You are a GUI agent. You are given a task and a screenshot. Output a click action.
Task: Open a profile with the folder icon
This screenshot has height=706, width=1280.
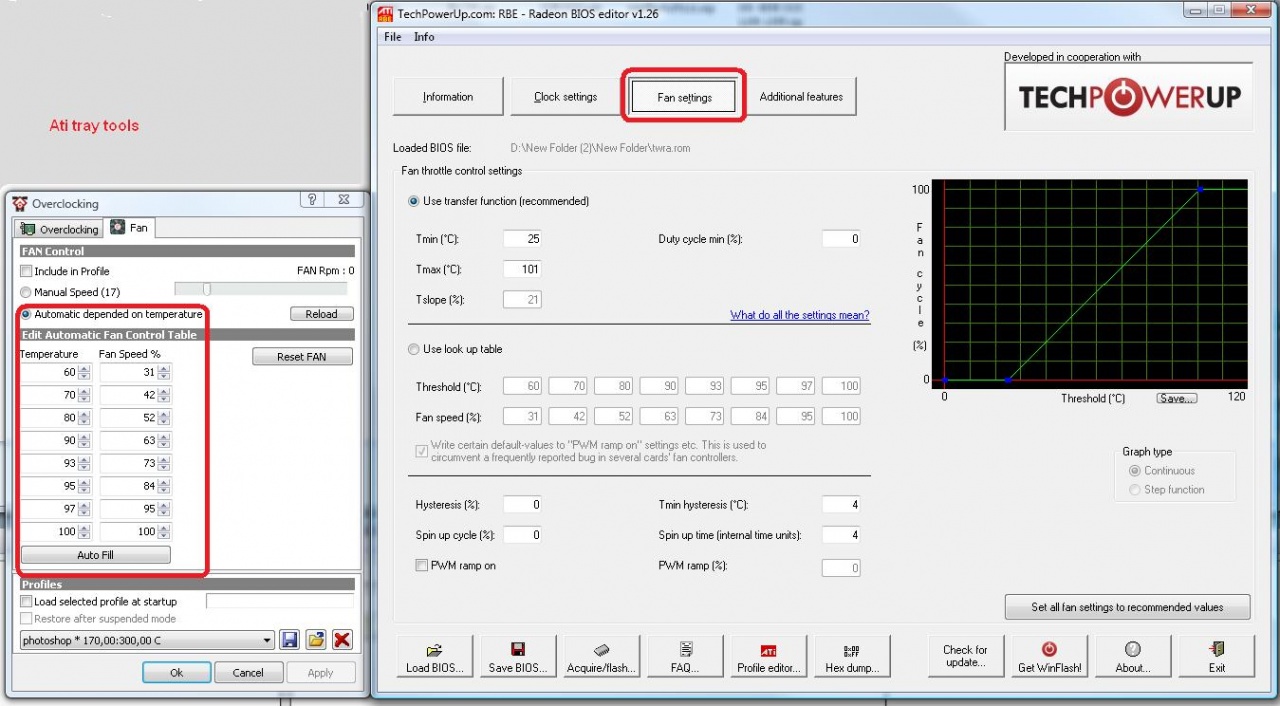pos(316,640)
